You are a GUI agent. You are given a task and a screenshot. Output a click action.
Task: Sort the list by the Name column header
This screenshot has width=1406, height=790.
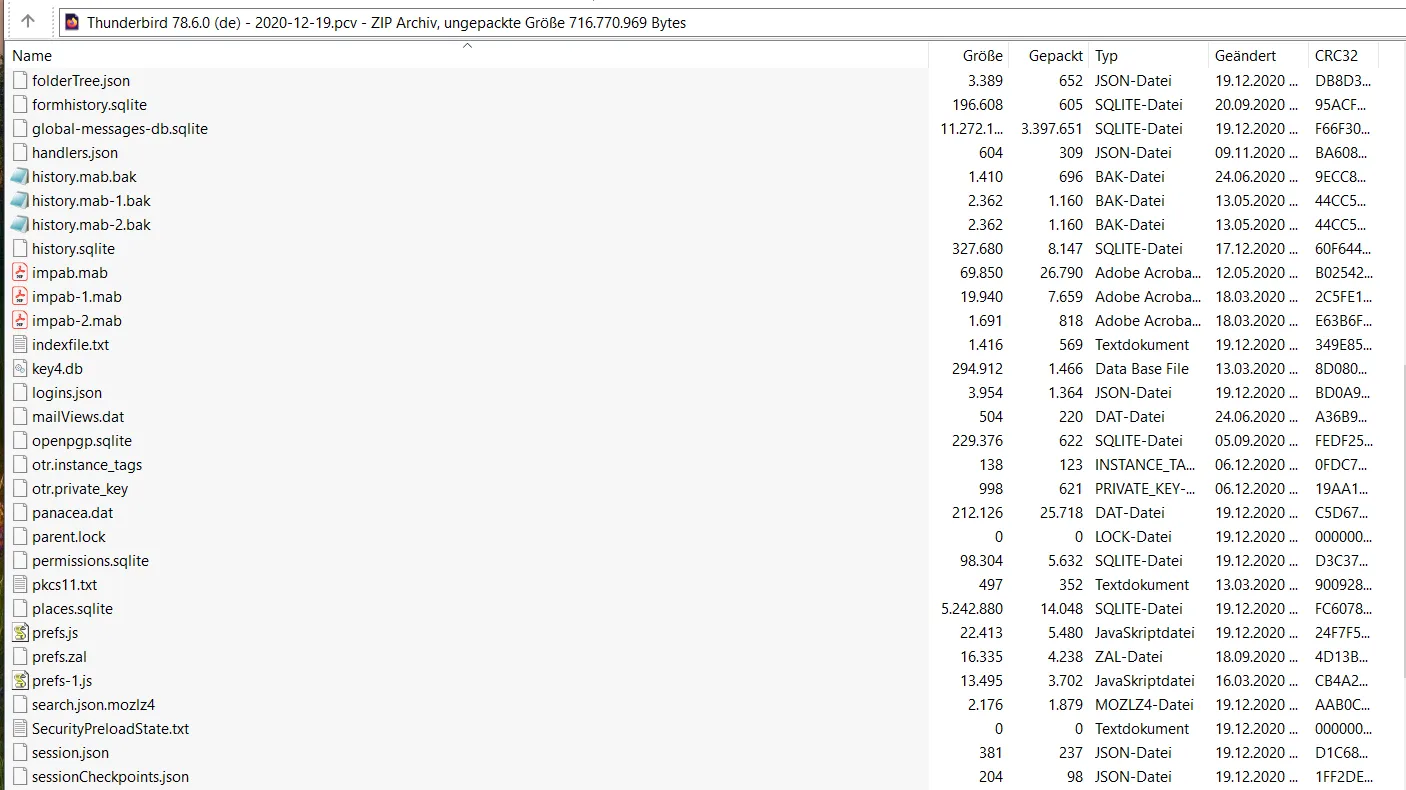pyautogui.click(x=466, y=56)
